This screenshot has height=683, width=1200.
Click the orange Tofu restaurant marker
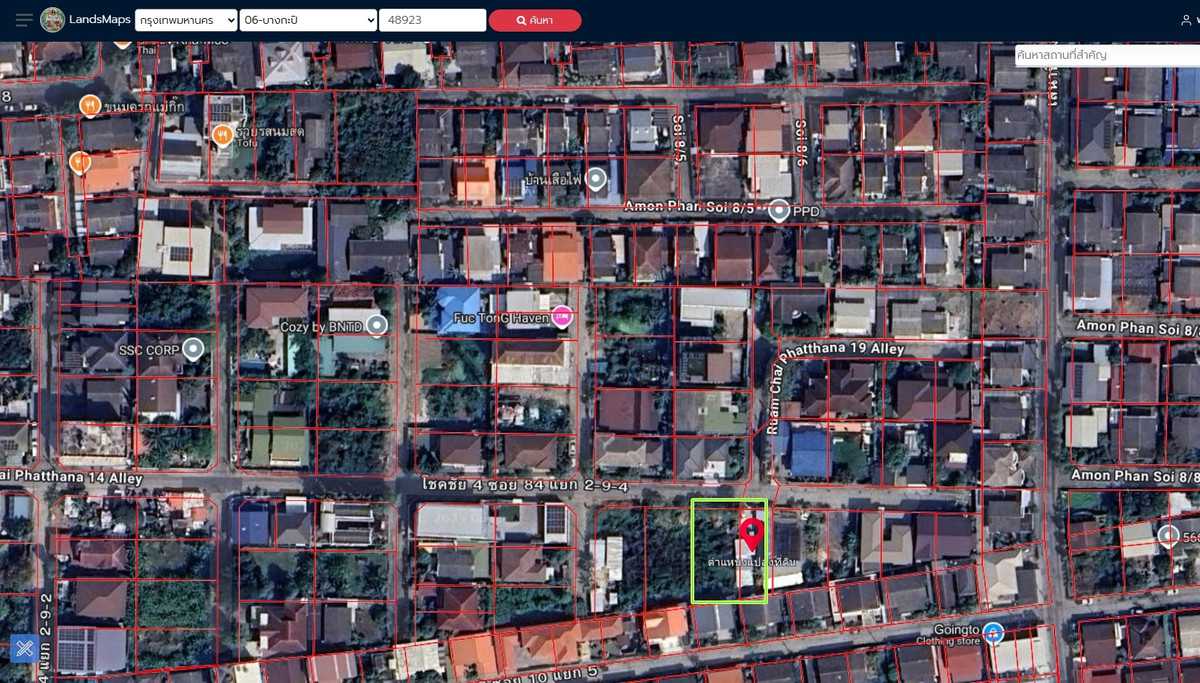point(223,134)
